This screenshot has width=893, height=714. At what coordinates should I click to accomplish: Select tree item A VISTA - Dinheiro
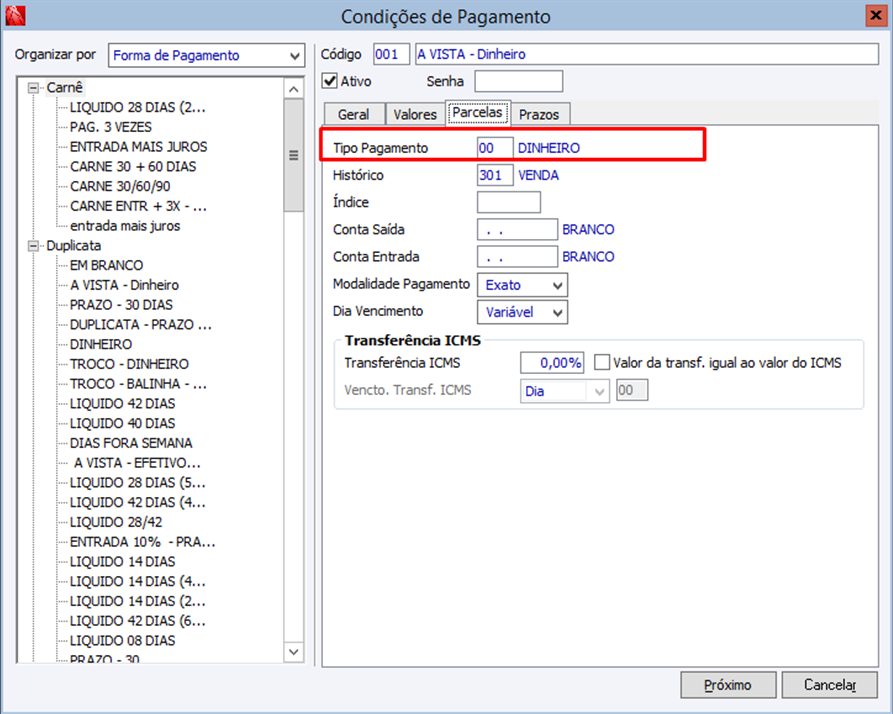tap(124, 285)
